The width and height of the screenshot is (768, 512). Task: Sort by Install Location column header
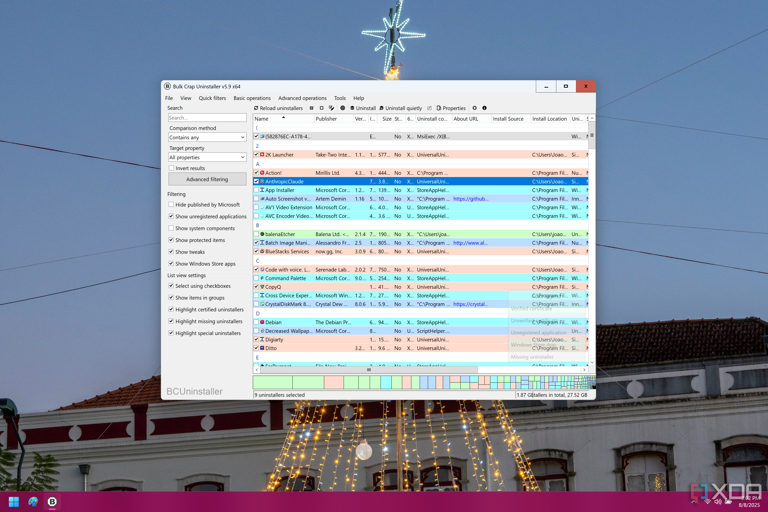(550, 119)
